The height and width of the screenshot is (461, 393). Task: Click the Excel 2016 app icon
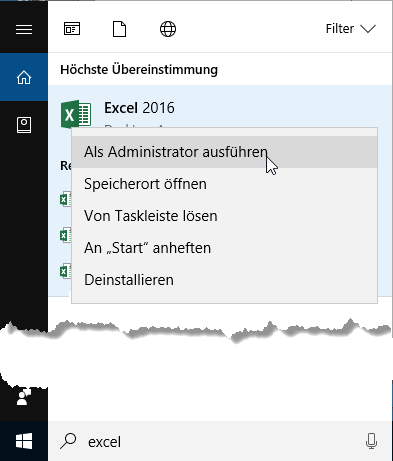[76, 114]
